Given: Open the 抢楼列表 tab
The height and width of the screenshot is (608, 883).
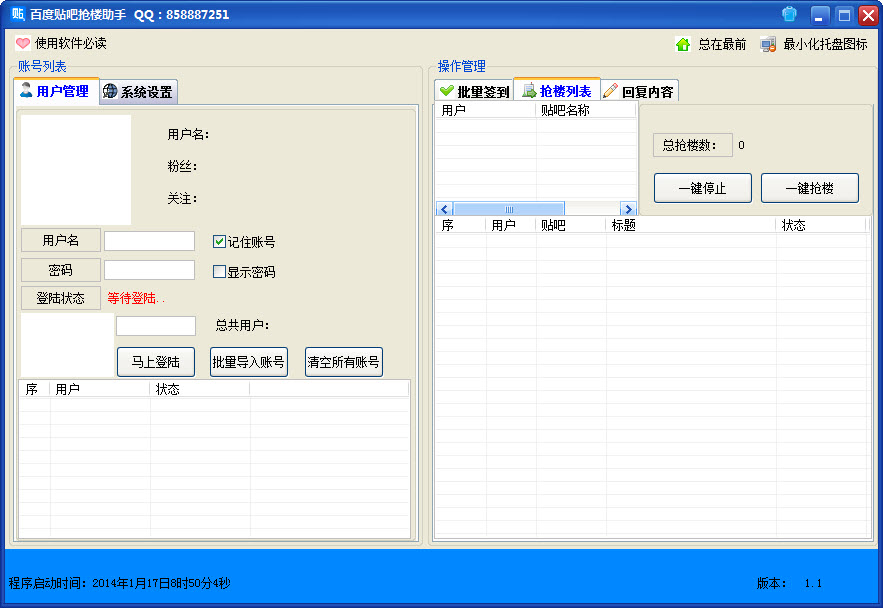Looking at the screenshot, I should coord(557,91).
